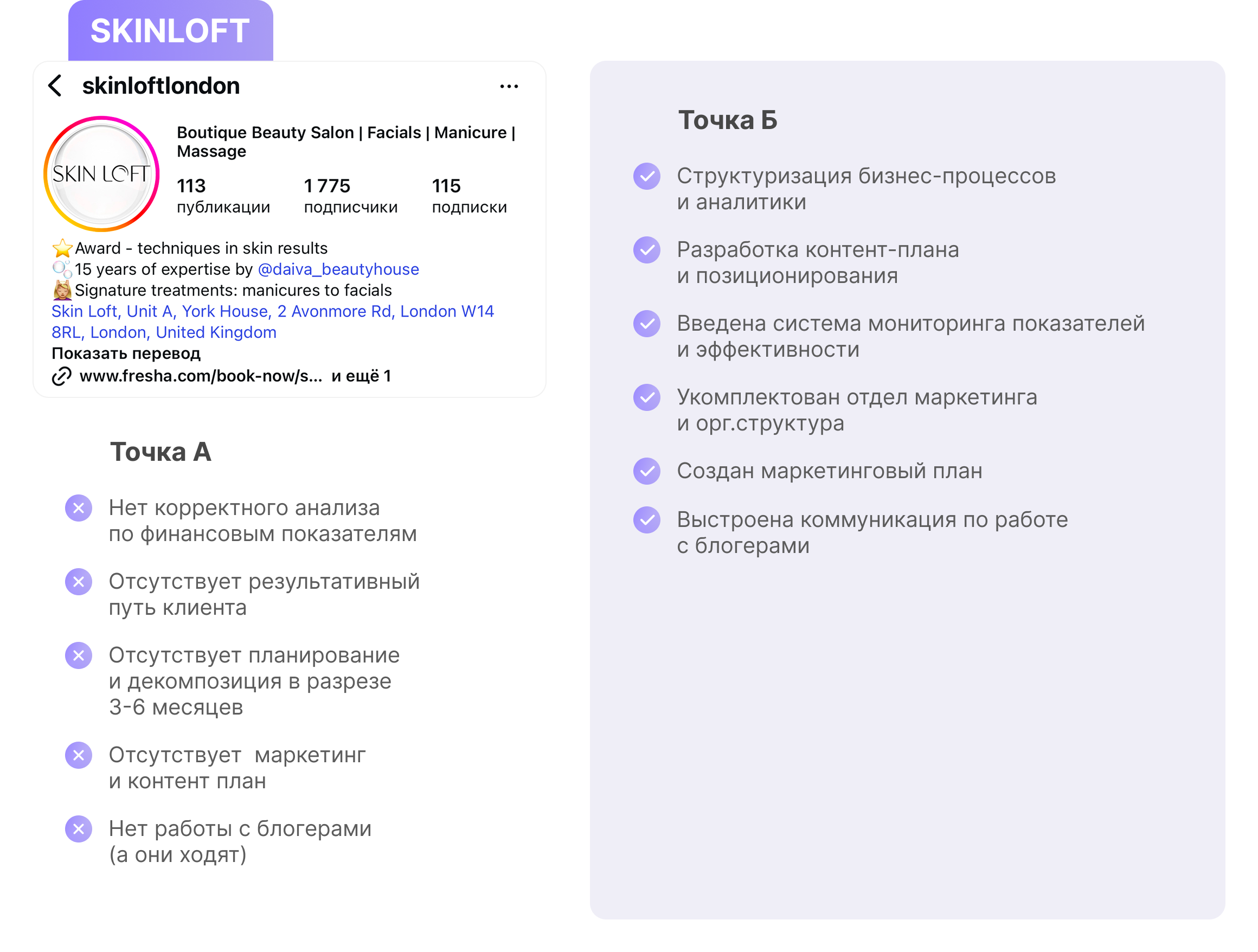Click the X icon beside 'Нет корректного анализа'

(x=79, y=508)
